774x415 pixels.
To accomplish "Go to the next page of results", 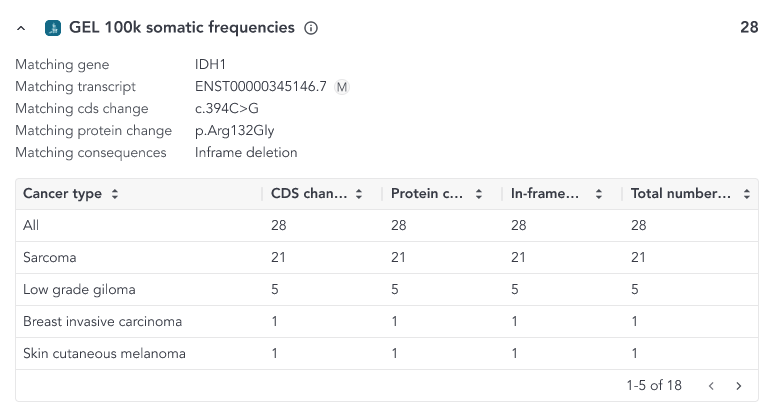I will point(738,385).
